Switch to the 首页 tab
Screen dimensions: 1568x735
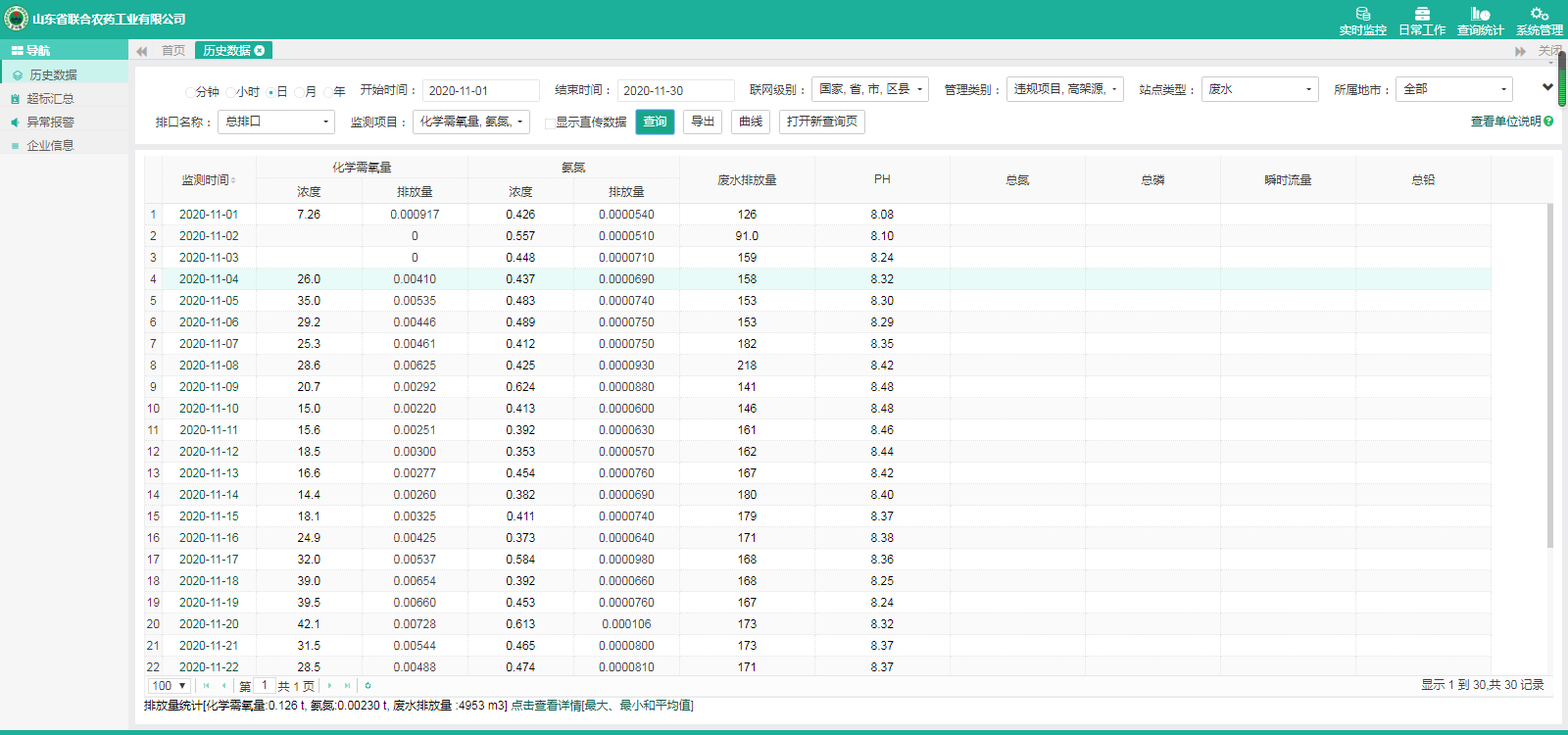pos(172,51)
